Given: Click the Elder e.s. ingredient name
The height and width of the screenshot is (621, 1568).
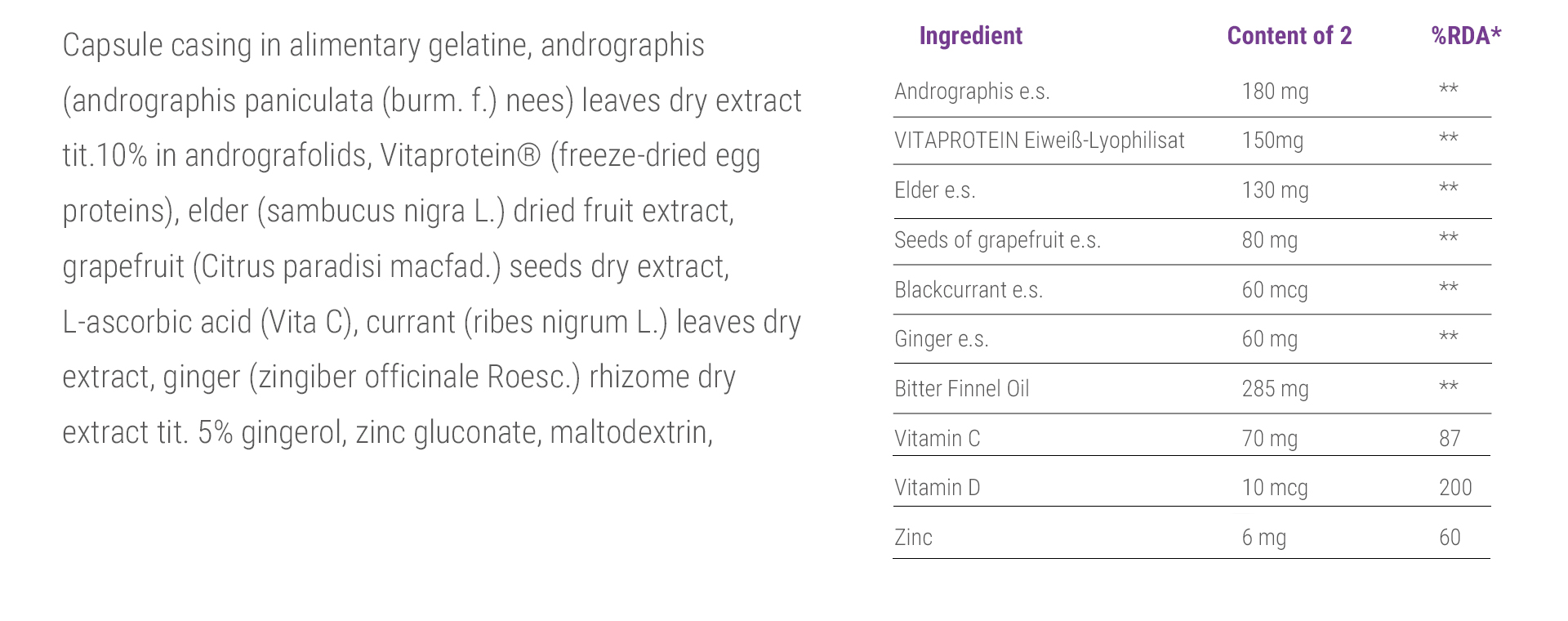Looking at the screenshot, I should (x=934, y=190).
